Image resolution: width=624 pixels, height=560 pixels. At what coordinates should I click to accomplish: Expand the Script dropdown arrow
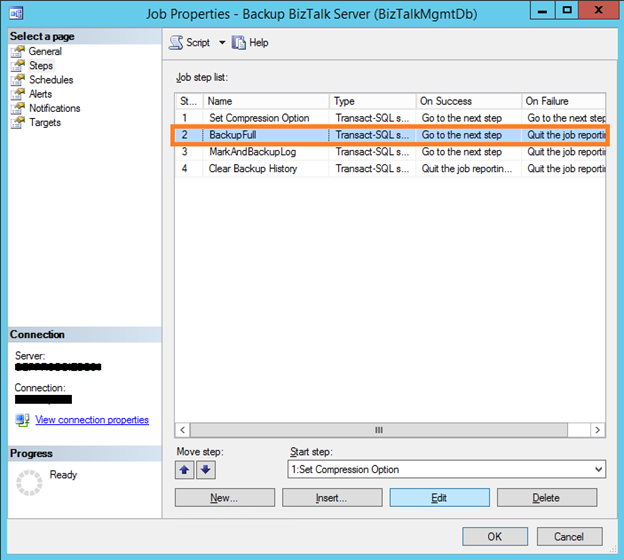(x=222, y=43)
